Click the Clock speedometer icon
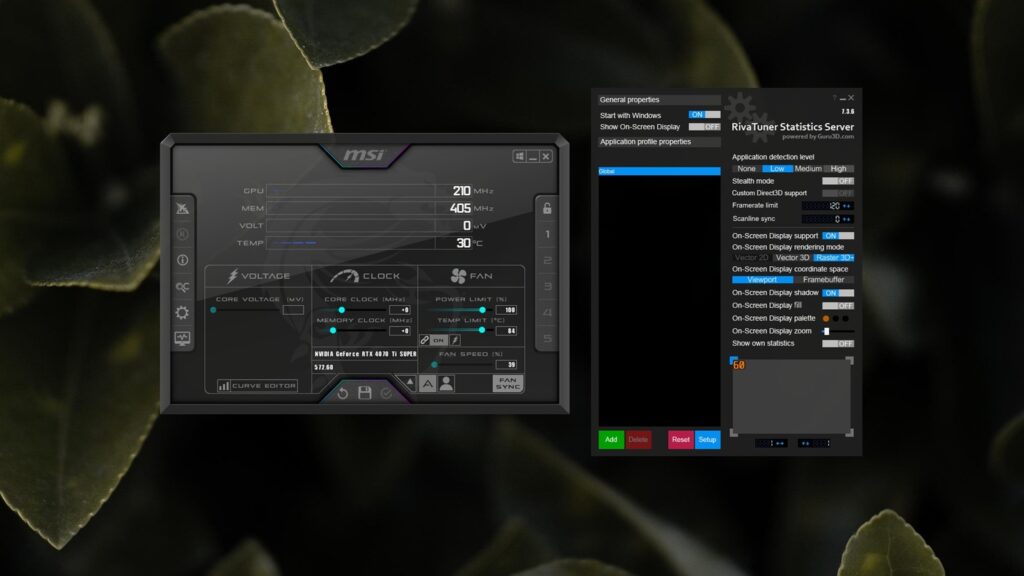 [344, 276]
